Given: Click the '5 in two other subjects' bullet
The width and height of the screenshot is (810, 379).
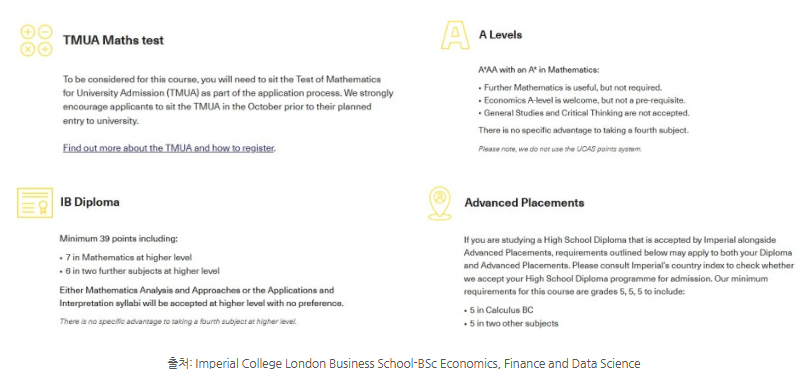Looking at the screenshot, I should coord(511,324).
